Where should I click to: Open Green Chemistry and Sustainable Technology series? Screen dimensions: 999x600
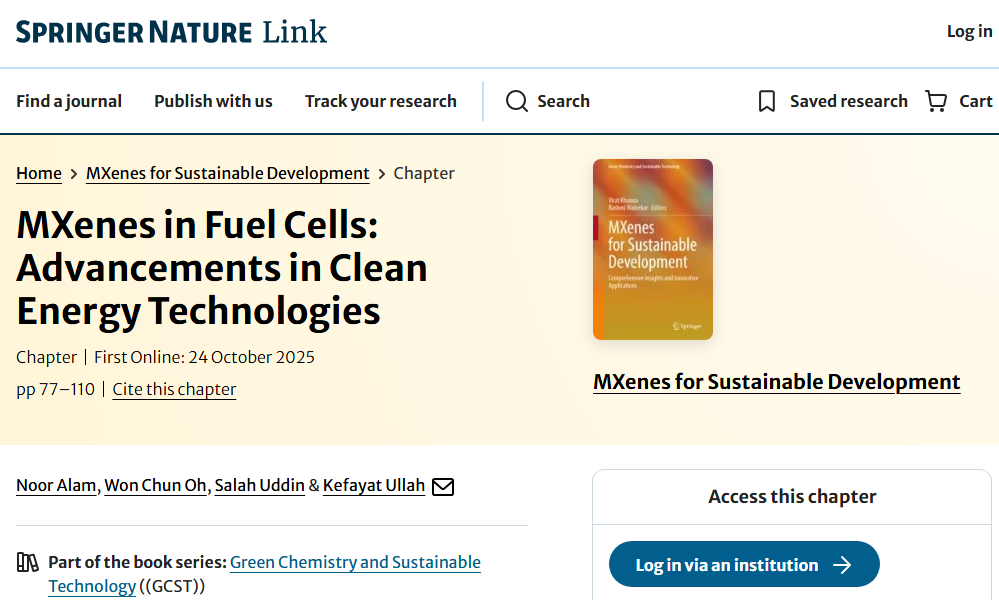pos(355,562)
